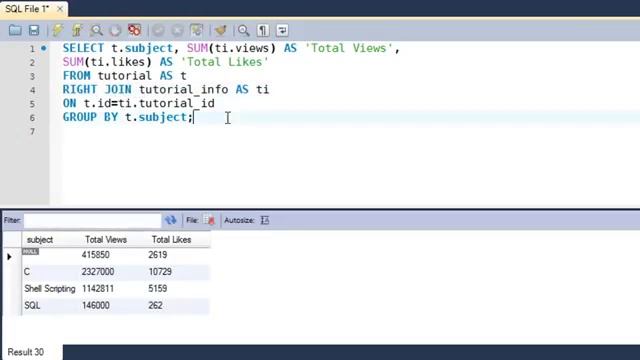Execute the whole SQL script

58,30
